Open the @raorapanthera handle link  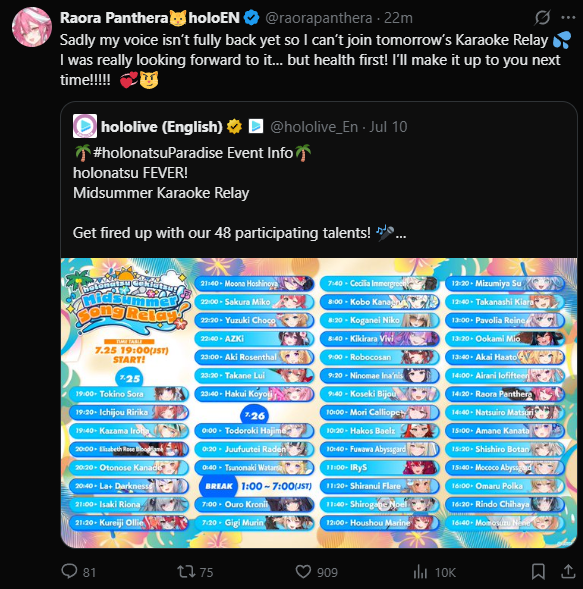pos(319,18)
